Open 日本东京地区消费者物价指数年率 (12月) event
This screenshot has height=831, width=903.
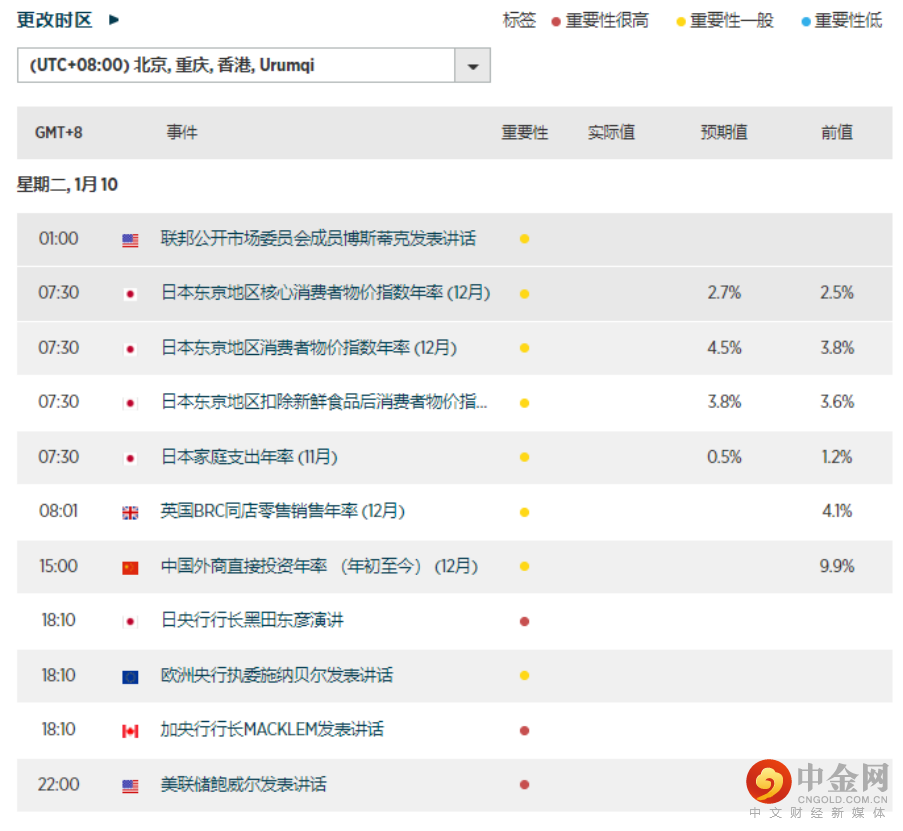(309, 347)
